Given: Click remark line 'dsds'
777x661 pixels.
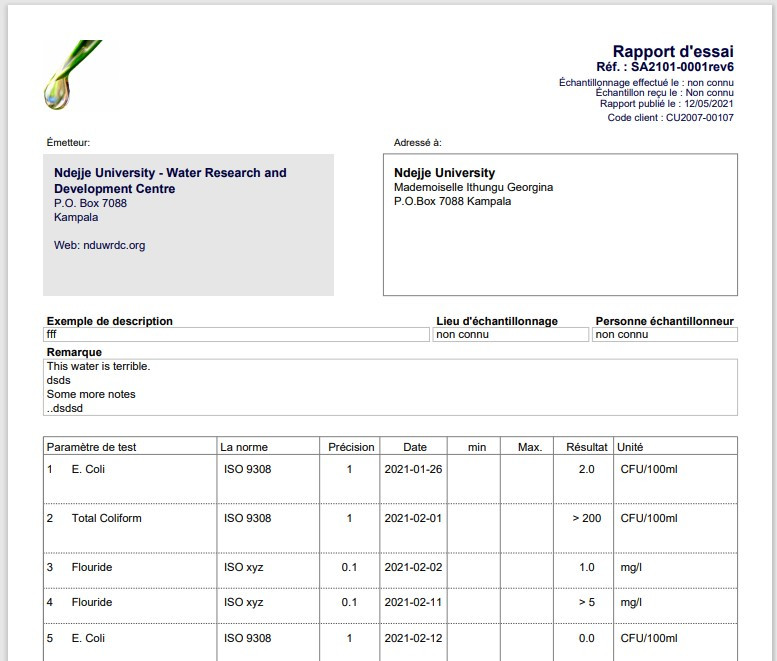Looking at the screenshot, I should [x=58, y=380].
